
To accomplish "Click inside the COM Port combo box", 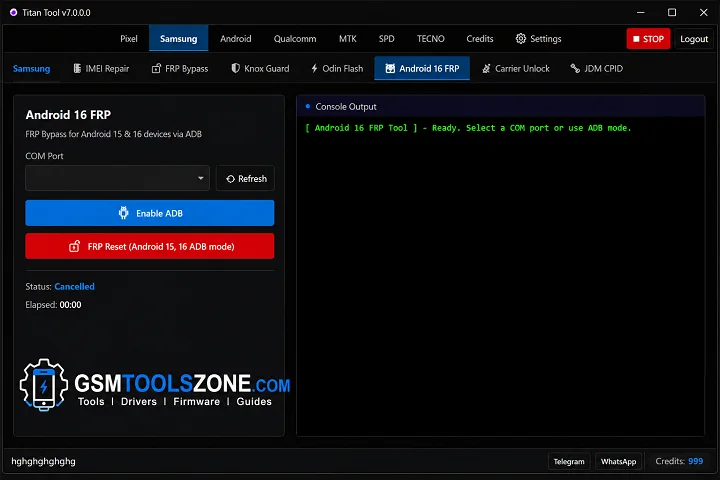I will point(117,178).
